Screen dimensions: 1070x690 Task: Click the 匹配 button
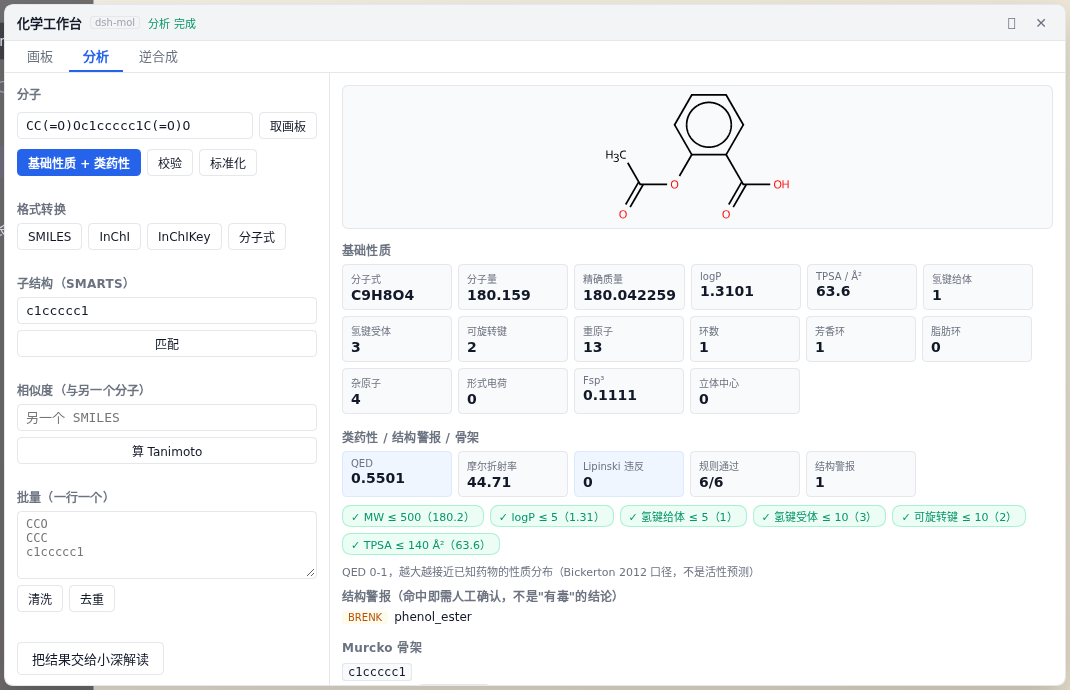click(x=167, y=344)
